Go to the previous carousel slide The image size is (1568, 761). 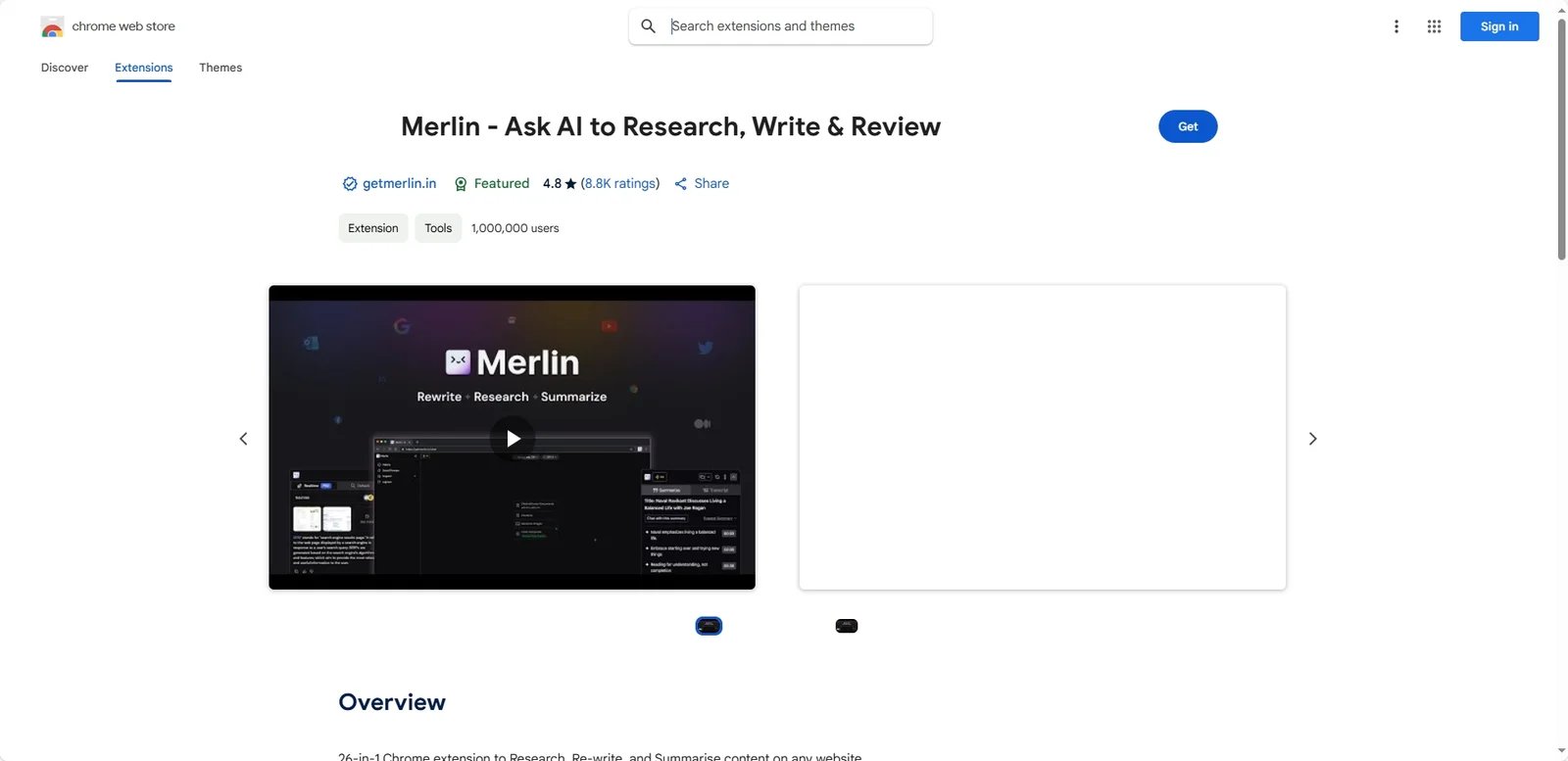pyautogui.click(x=244, y=439)
